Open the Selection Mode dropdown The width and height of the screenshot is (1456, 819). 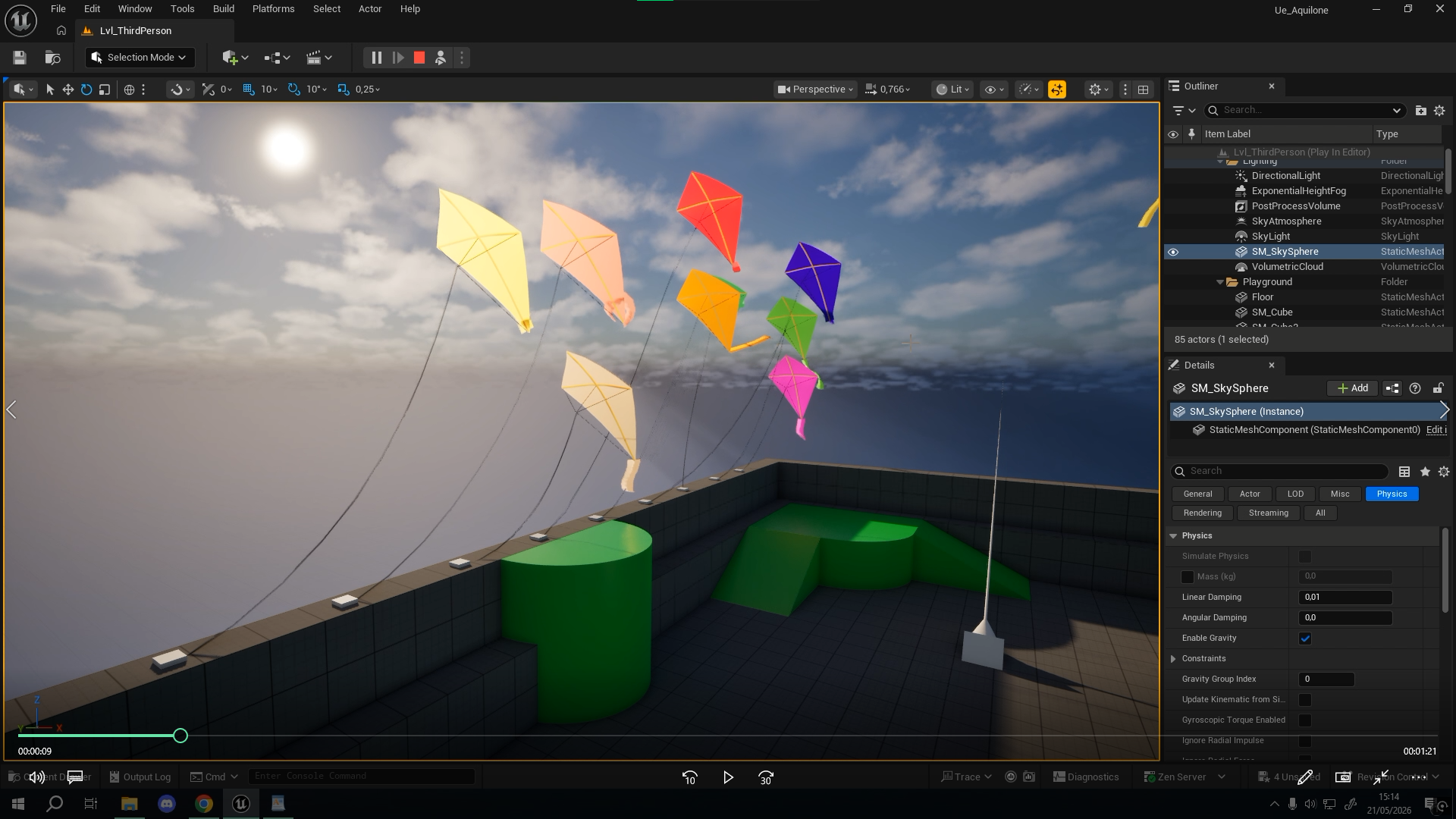(x=140, y=58)
